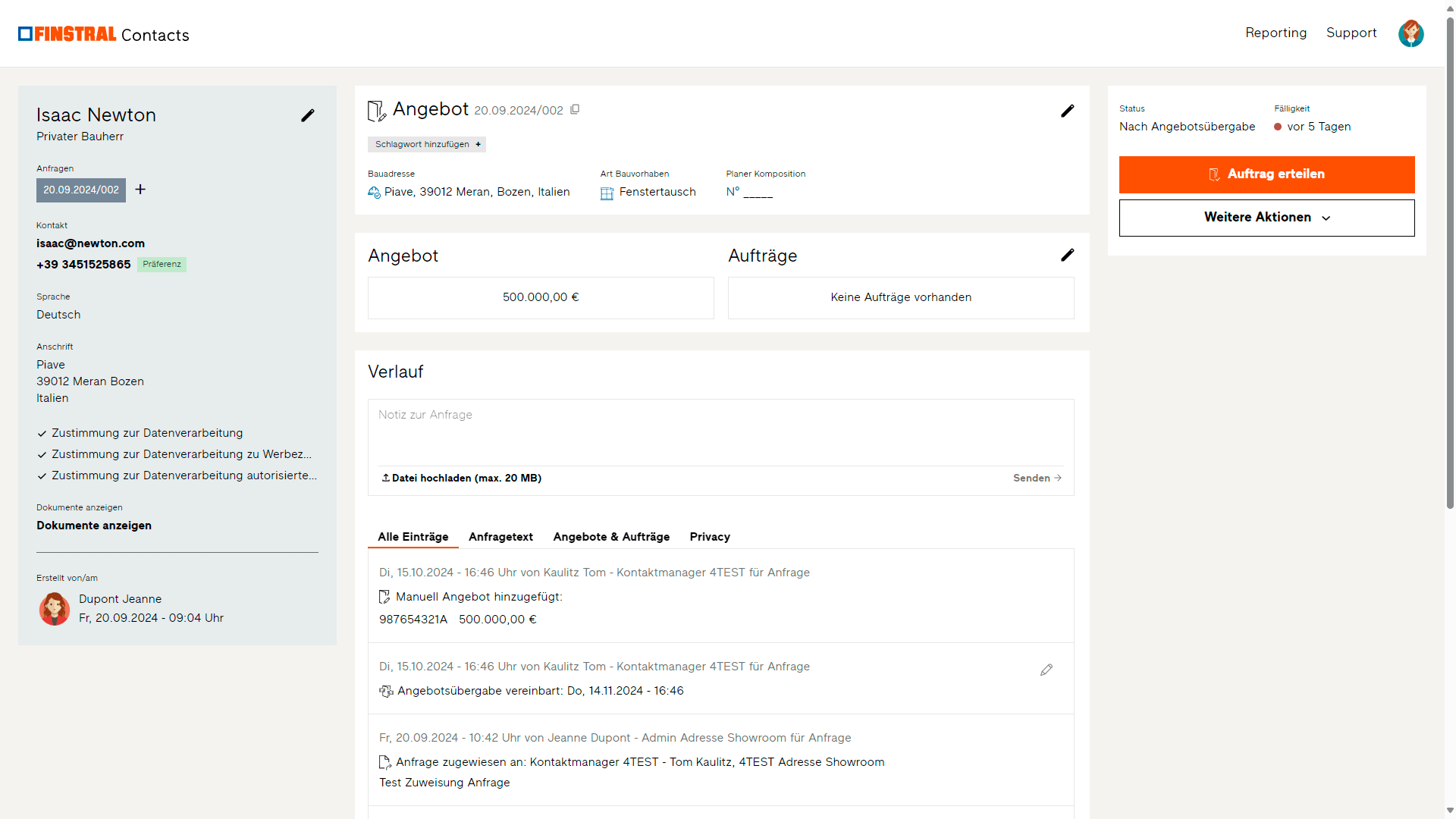Toggle Zustimmung zur Datenverarbeitung autorisierte... item
This screenshot has height=819, width=1456.
(177, 475)
